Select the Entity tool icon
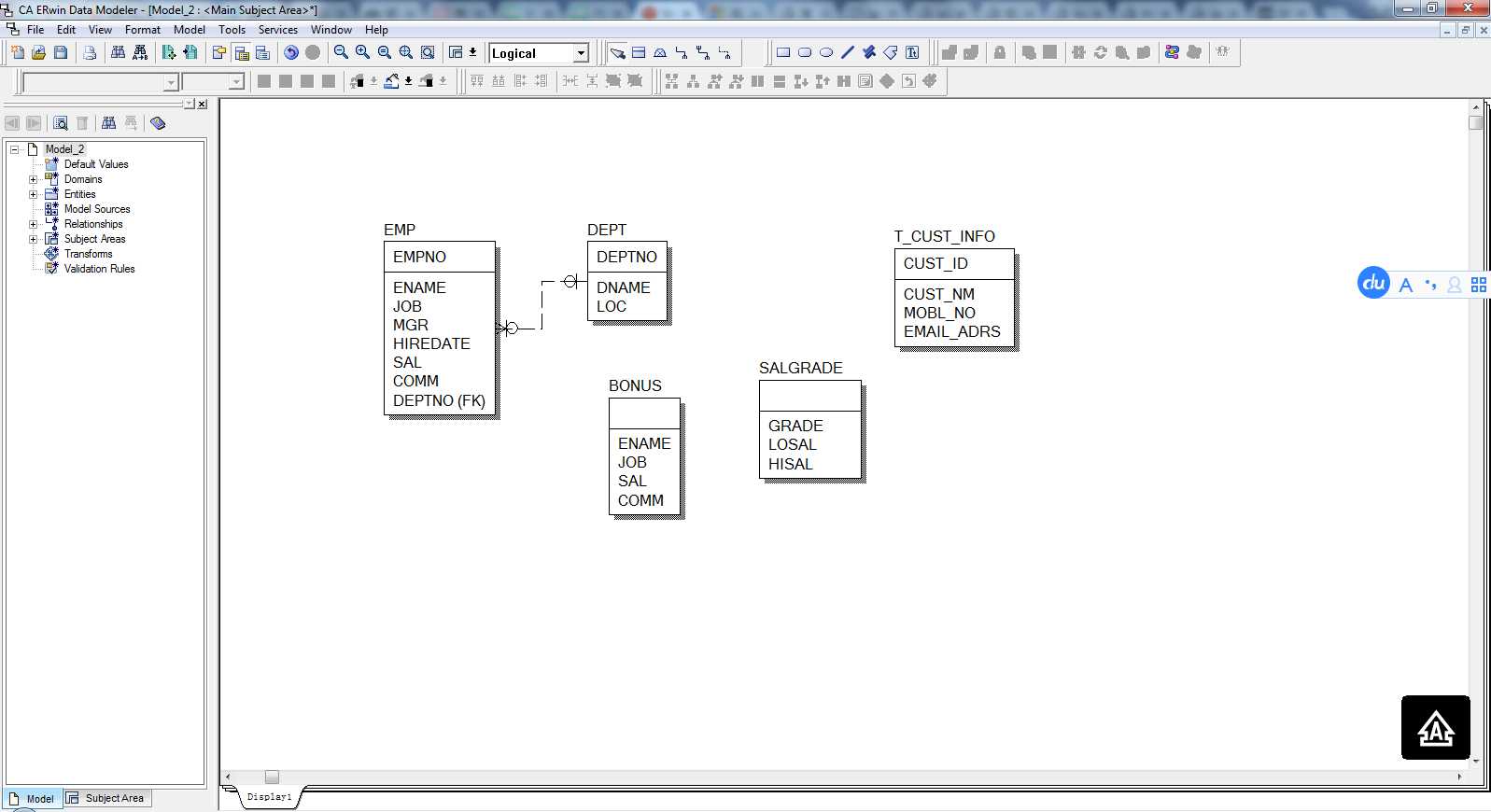This screenshot has height=812, width=1491. [639, 52]
